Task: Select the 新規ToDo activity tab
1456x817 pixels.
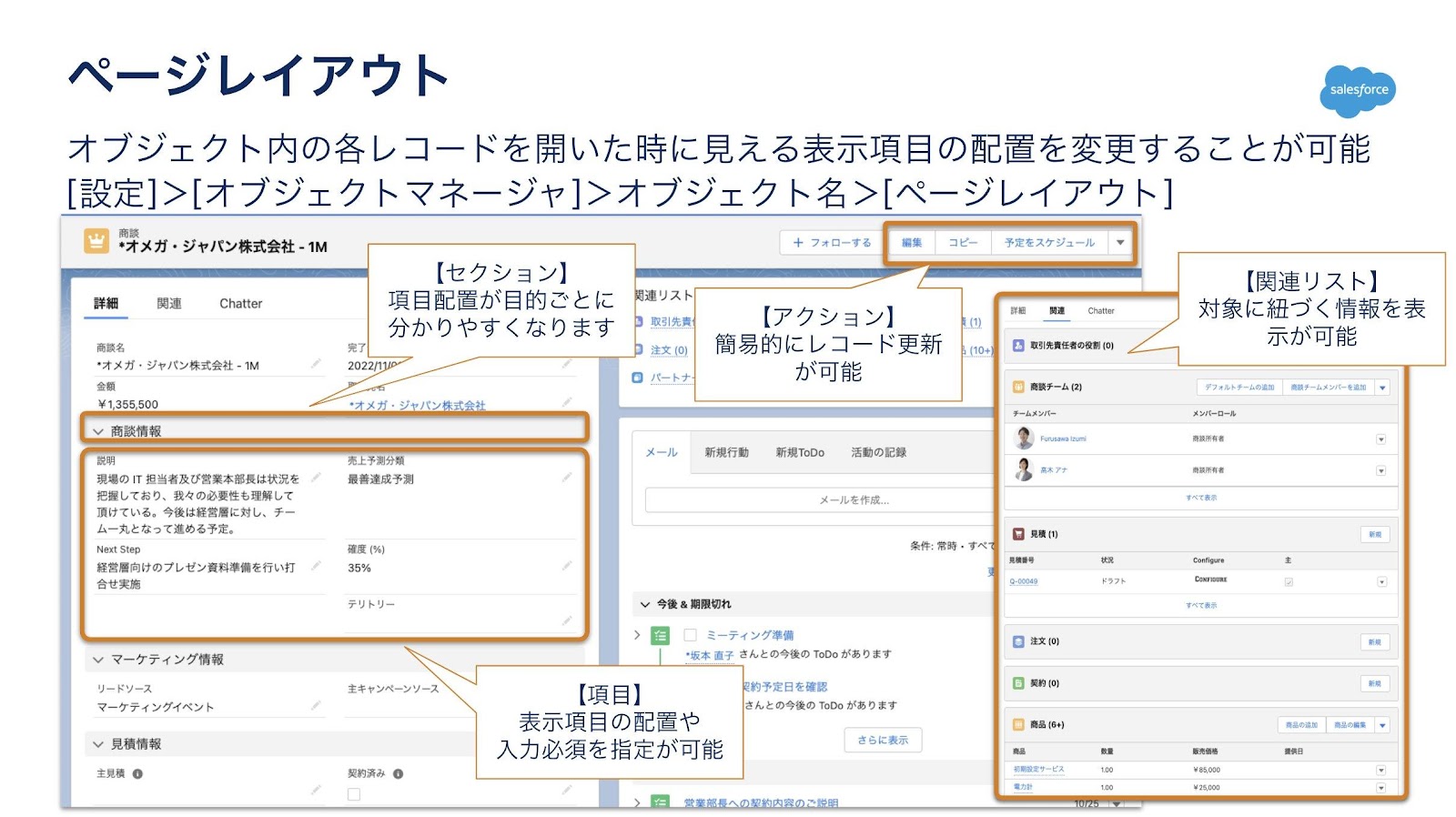Action: [800, 452]
